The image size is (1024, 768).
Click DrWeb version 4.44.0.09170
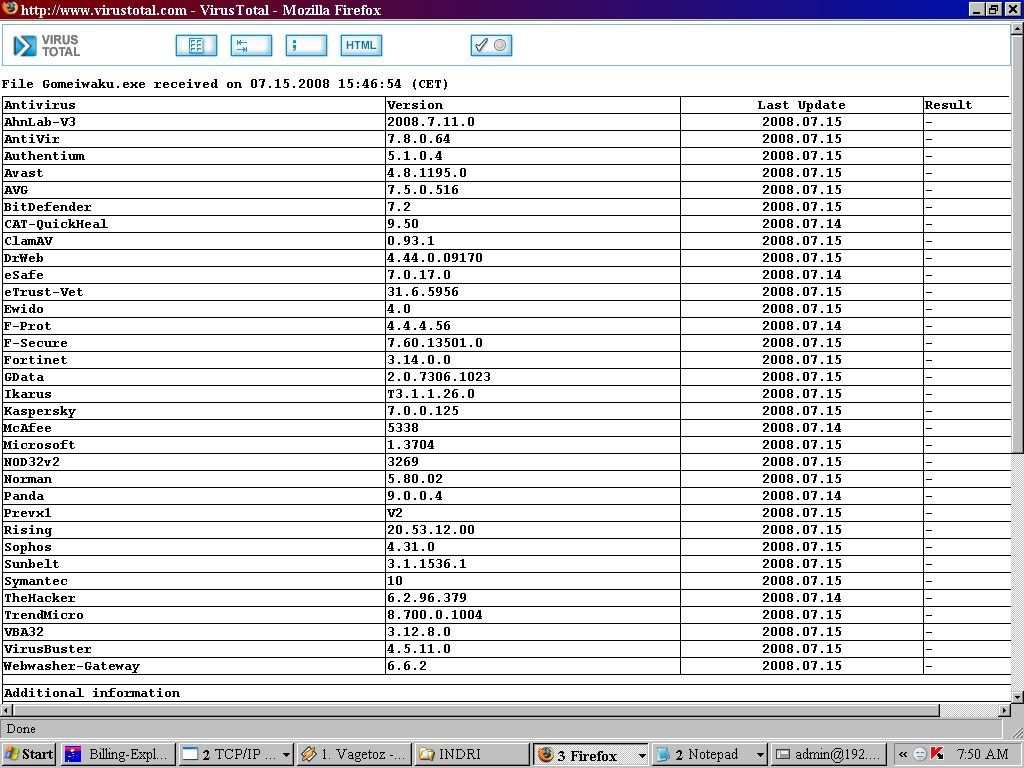tap(435, 258)
